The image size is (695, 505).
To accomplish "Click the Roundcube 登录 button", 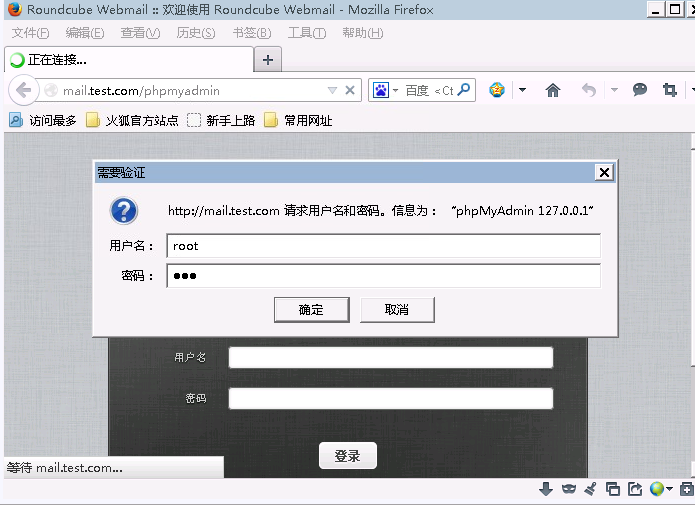I will (x=348, y=455).
